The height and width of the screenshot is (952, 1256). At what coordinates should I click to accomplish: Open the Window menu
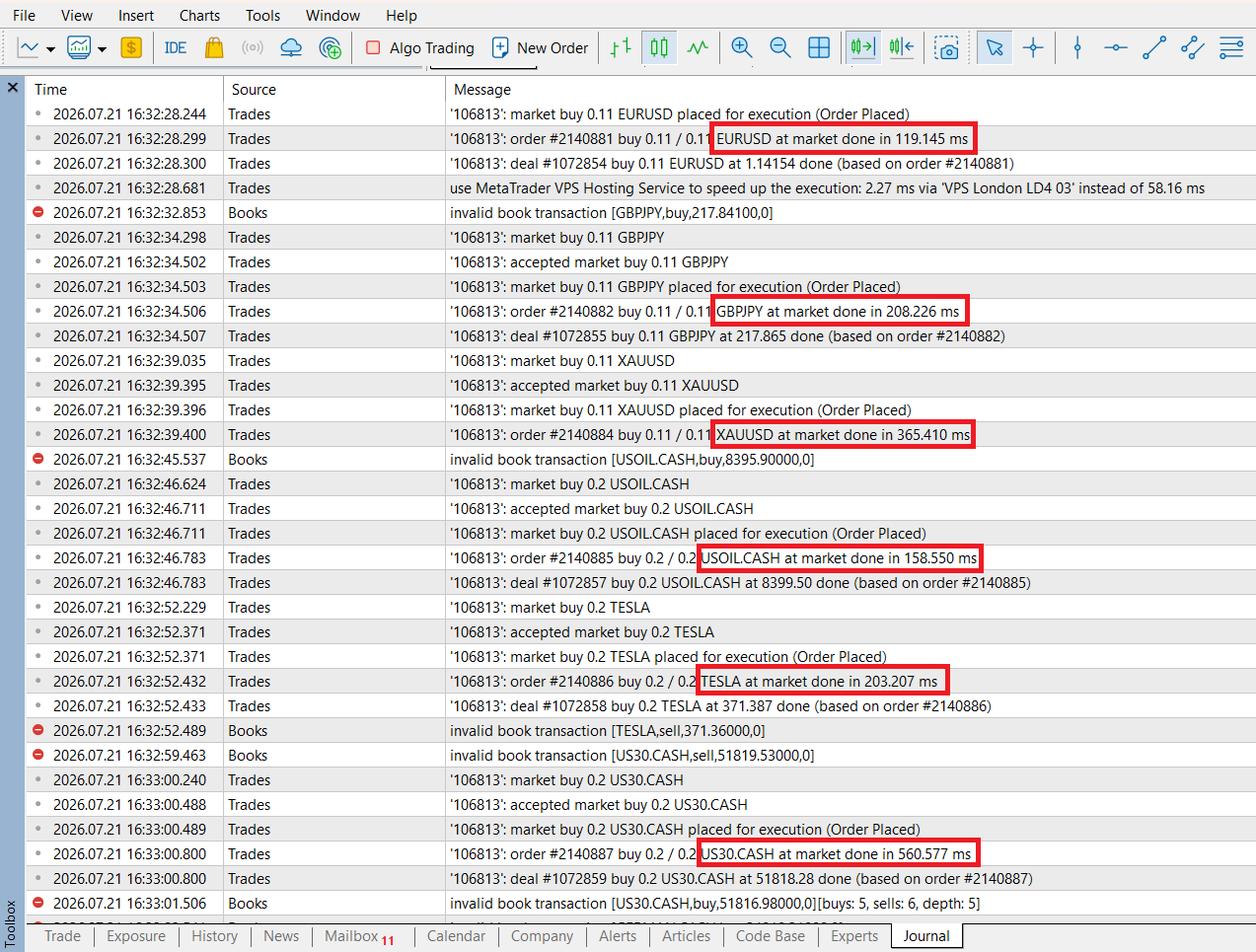tap(332, 15)
